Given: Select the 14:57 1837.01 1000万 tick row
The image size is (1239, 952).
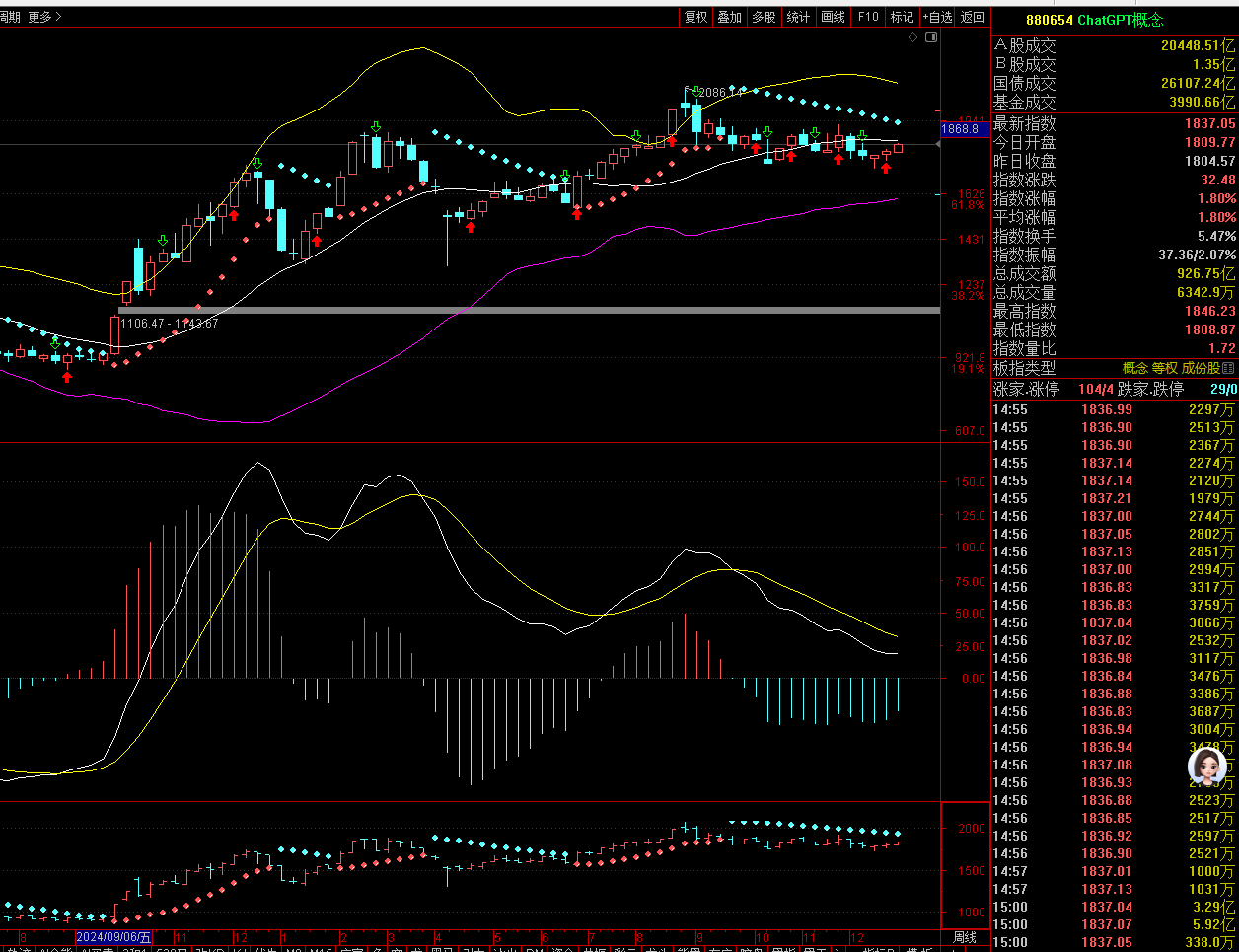Looking at the screenshot, I should (1115, 871).
